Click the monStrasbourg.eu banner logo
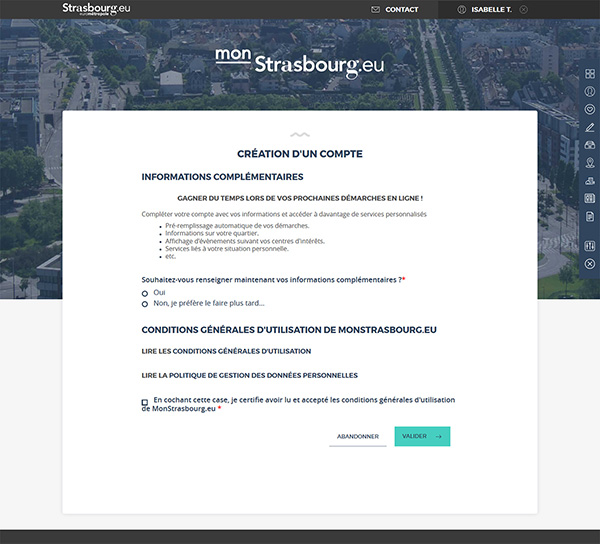The width and height of the screenshot is (600, 544). click(300, 64)
